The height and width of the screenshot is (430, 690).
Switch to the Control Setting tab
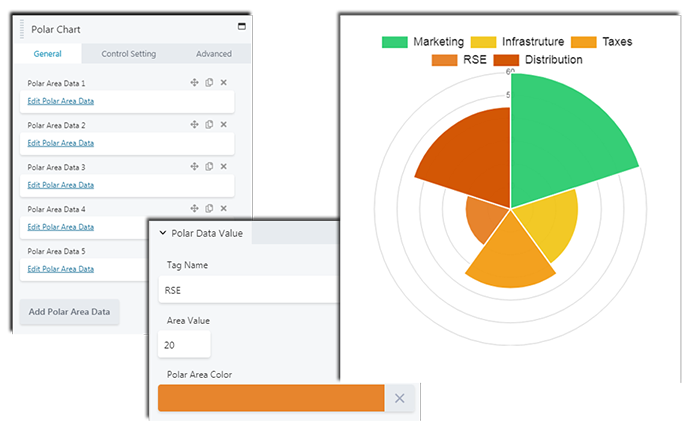(129, 54)
